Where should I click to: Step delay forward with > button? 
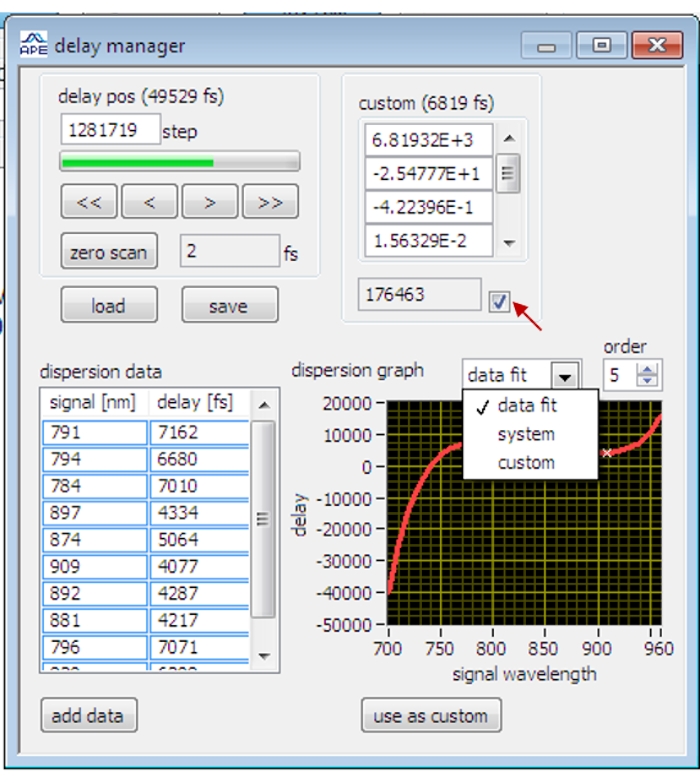210,202
